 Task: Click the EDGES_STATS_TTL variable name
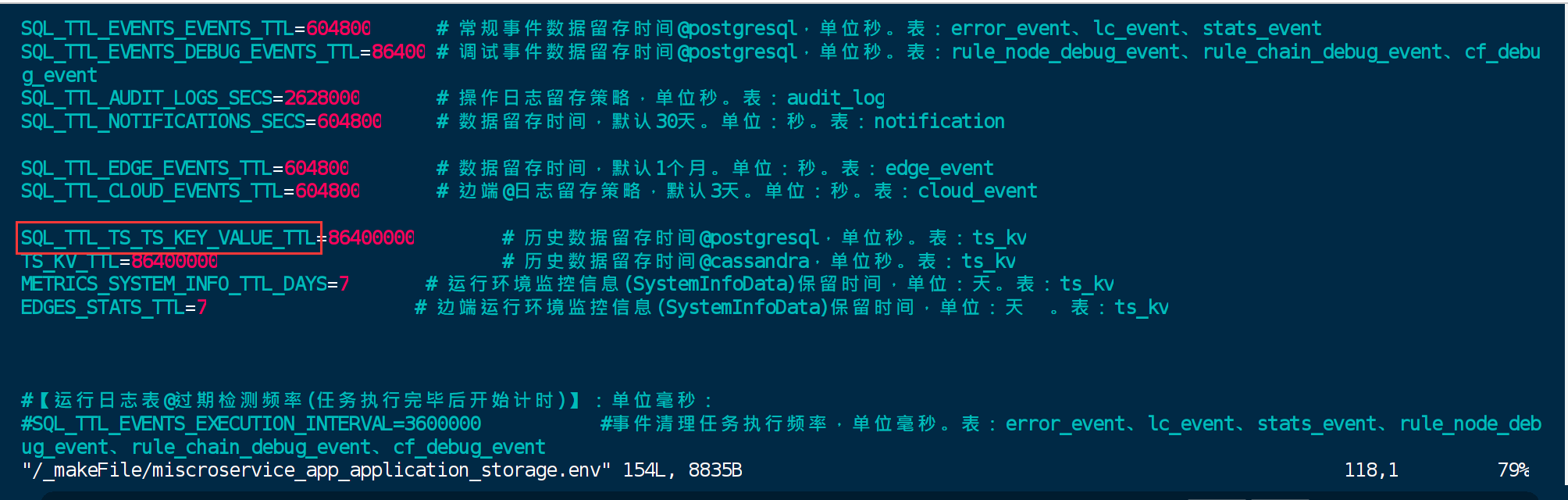coord(102,308)
